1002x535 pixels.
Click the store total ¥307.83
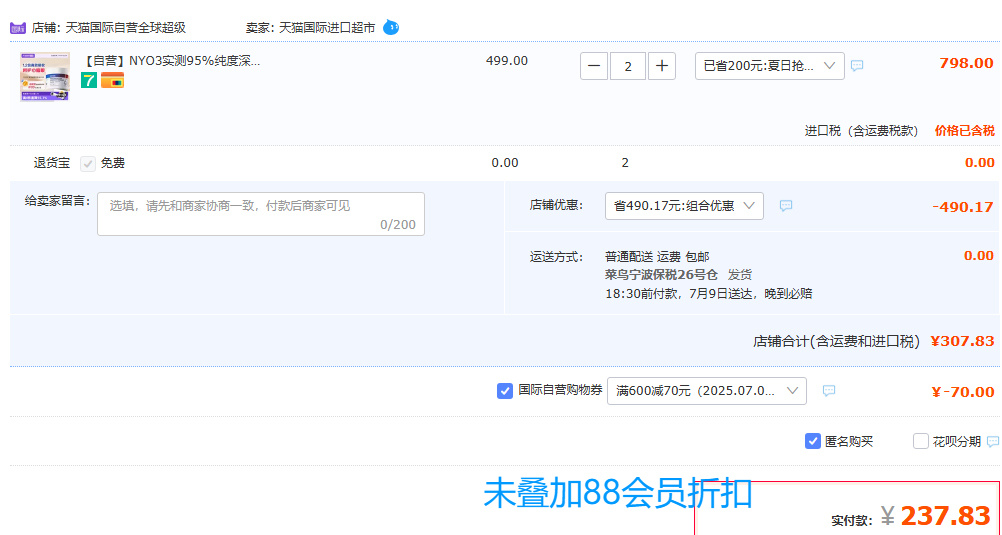pos(962,341)
